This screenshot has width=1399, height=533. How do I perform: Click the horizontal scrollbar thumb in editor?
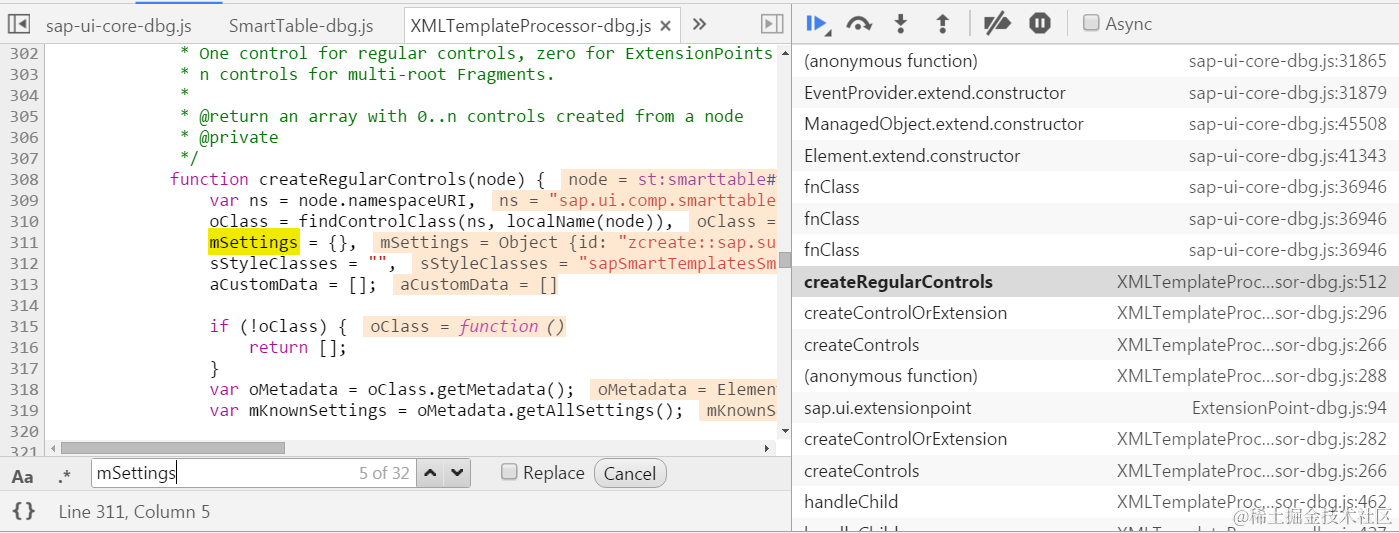click(x=172, y=447)
